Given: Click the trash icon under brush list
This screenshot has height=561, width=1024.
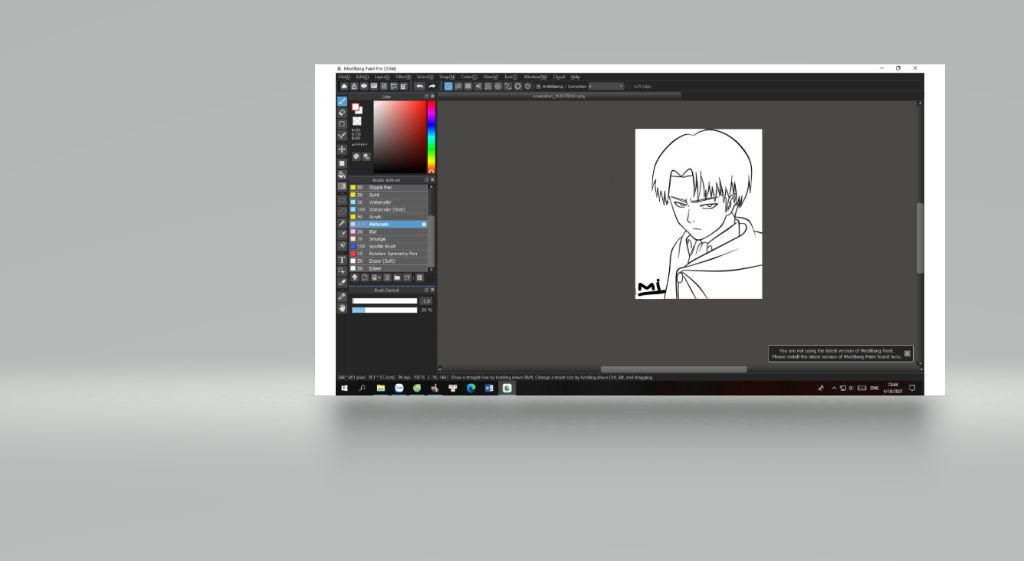Looking at the screenshot, I should pos(419,278).
